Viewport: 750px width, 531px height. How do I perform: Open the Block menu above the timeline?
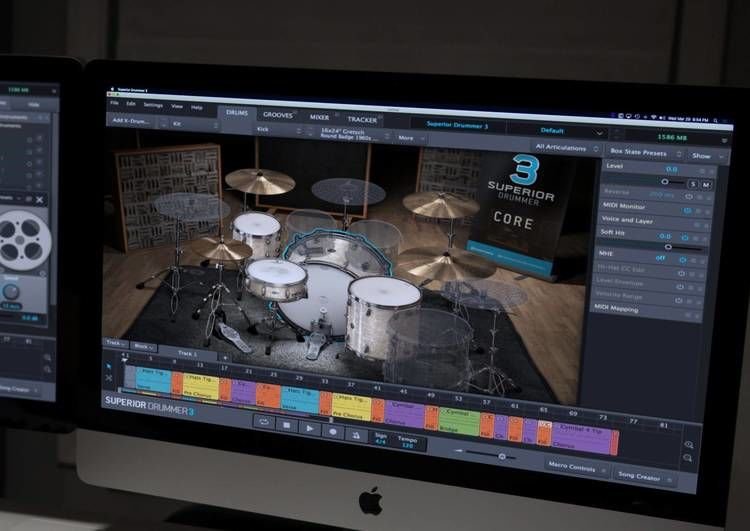(143, 346)
